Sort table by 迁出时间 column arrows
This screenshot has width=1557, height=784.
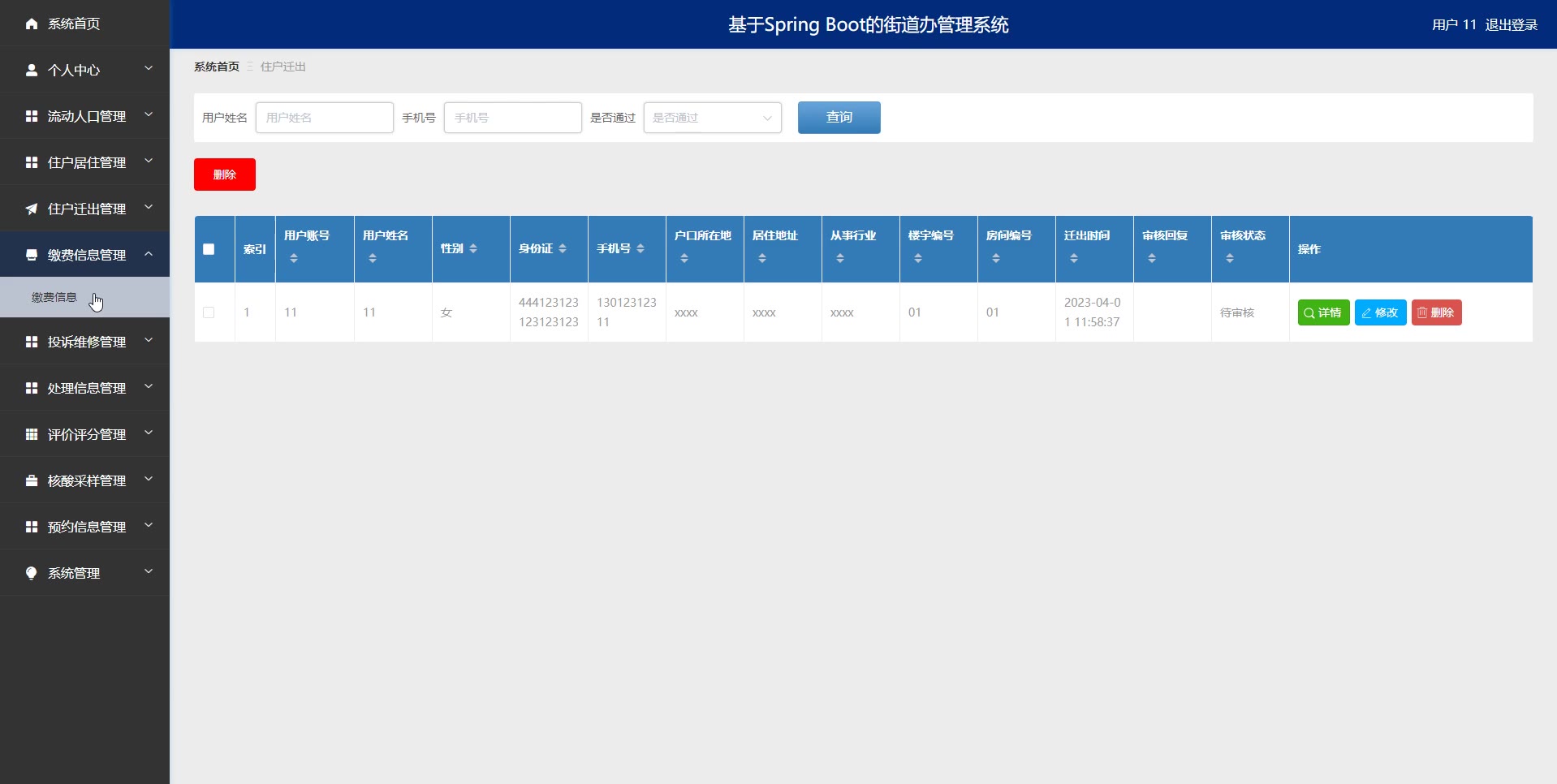point(1074,258)
